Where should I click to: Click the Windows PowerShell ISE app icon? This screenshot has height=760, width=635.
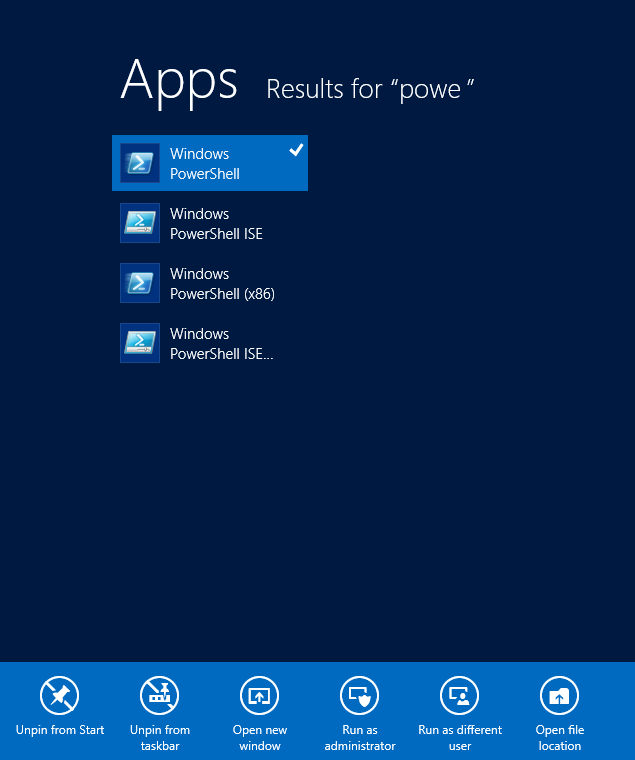(140, 223)
